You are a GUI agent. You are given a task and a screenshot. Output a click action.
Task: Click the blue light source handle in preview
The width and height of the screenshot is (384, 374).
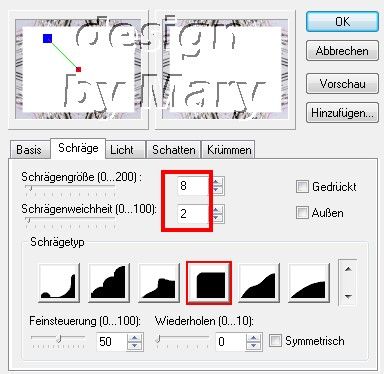(47, 38)
